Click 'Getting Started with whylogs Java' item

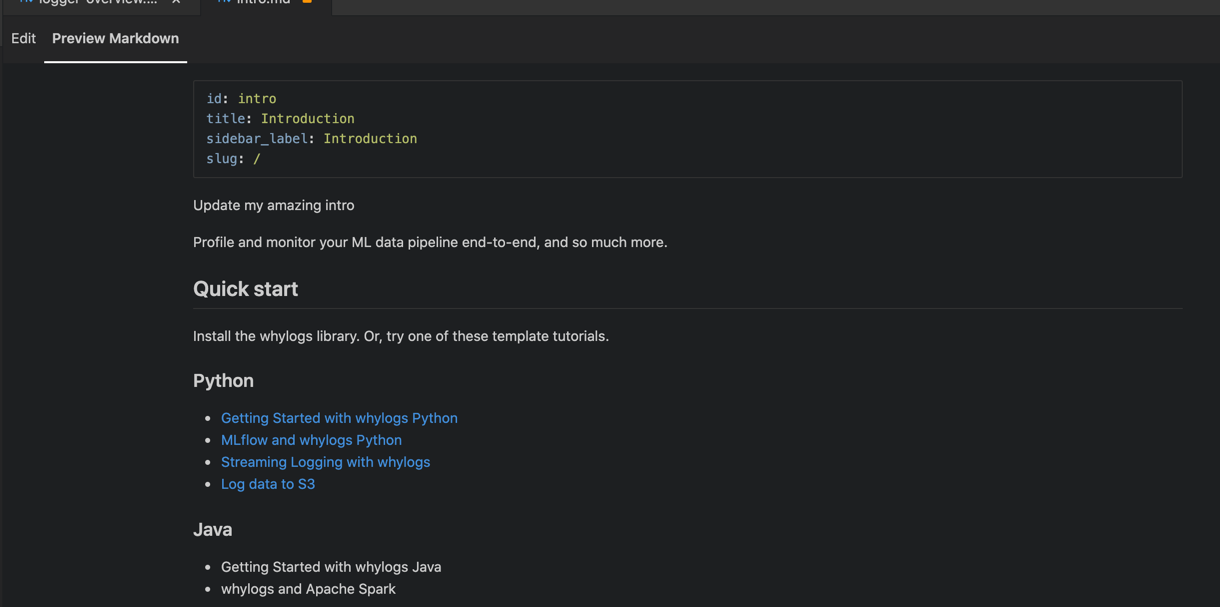click(x=331, y=567)
